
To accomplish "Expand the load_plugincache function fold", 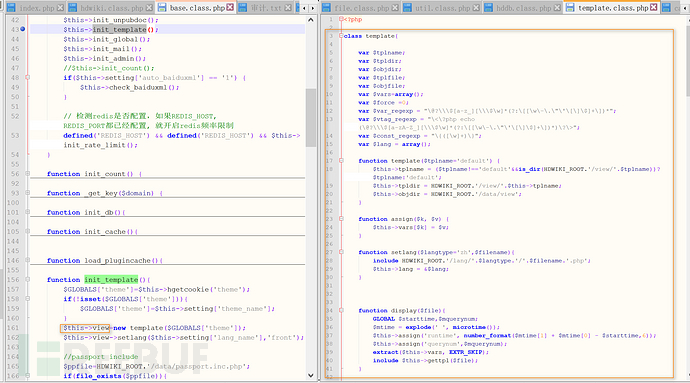I will [x=27, y=260].
